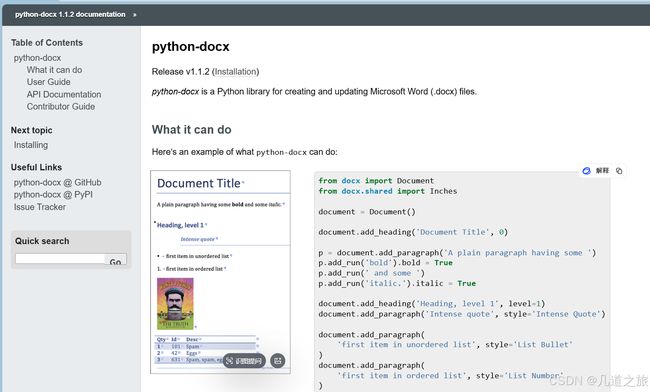Screen dimensions: 650x392
Task: Click the blue AI explain icon above the code
Action: [586, 171]
